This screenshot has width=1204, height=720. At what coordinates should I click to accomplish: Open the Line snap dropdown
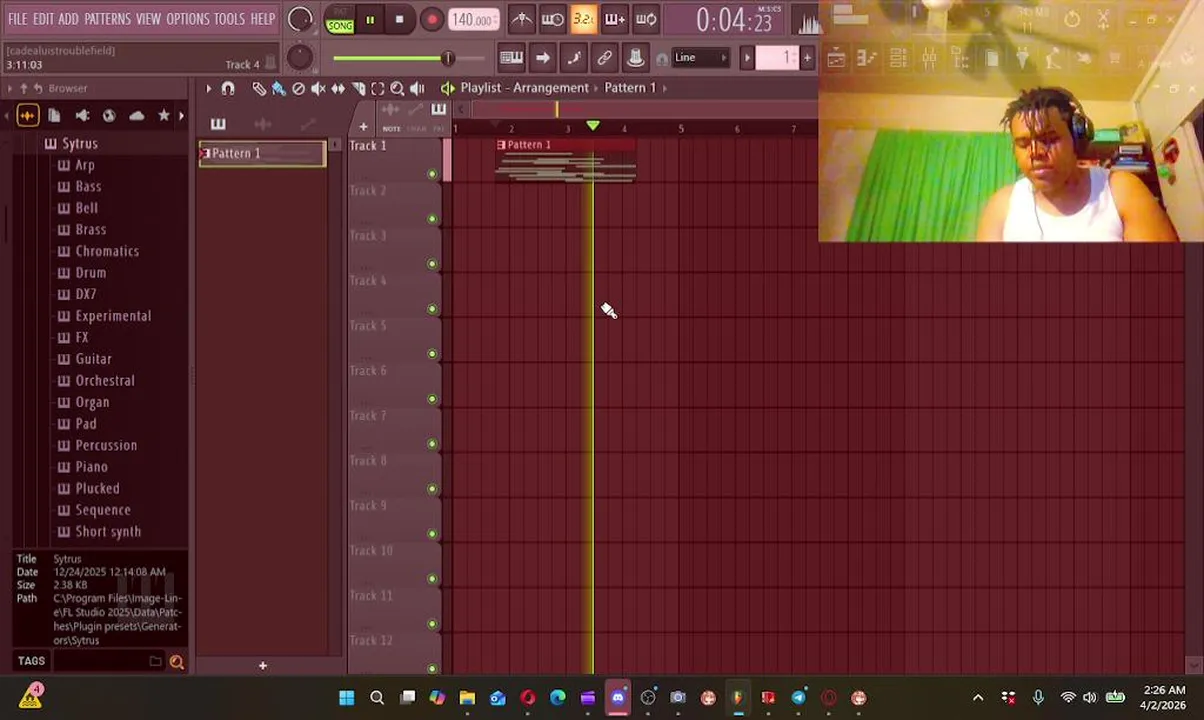tap(701, 58)
